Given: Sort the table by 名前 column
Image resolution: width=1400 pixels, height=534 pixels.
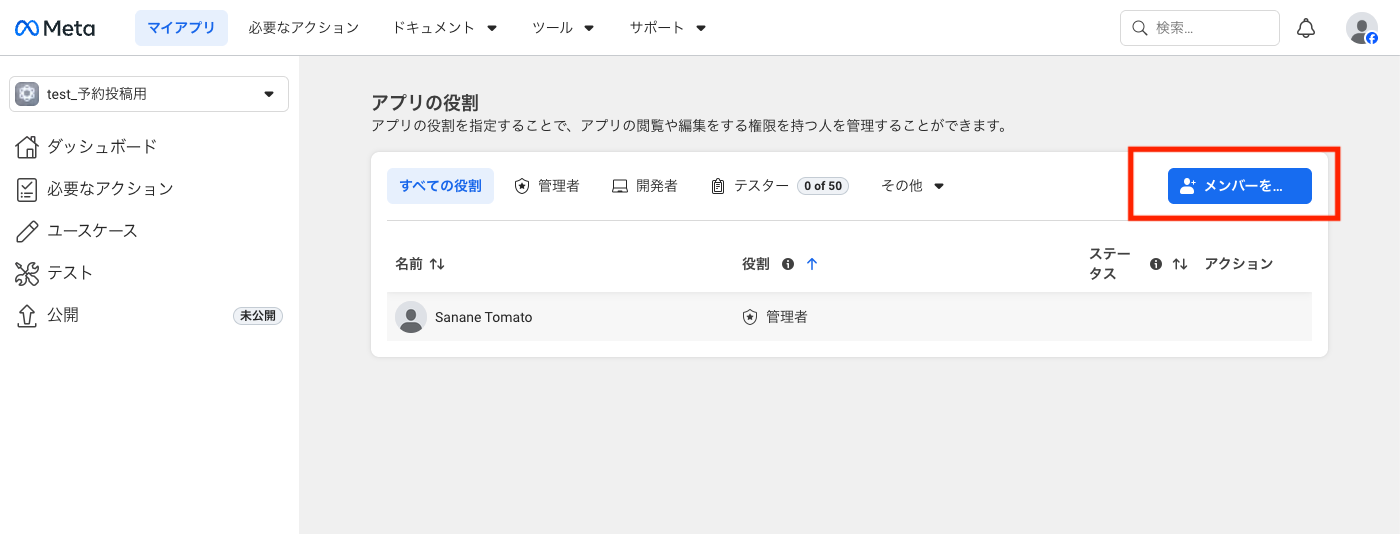Looking at the screenshot, I should coord(437,264).
